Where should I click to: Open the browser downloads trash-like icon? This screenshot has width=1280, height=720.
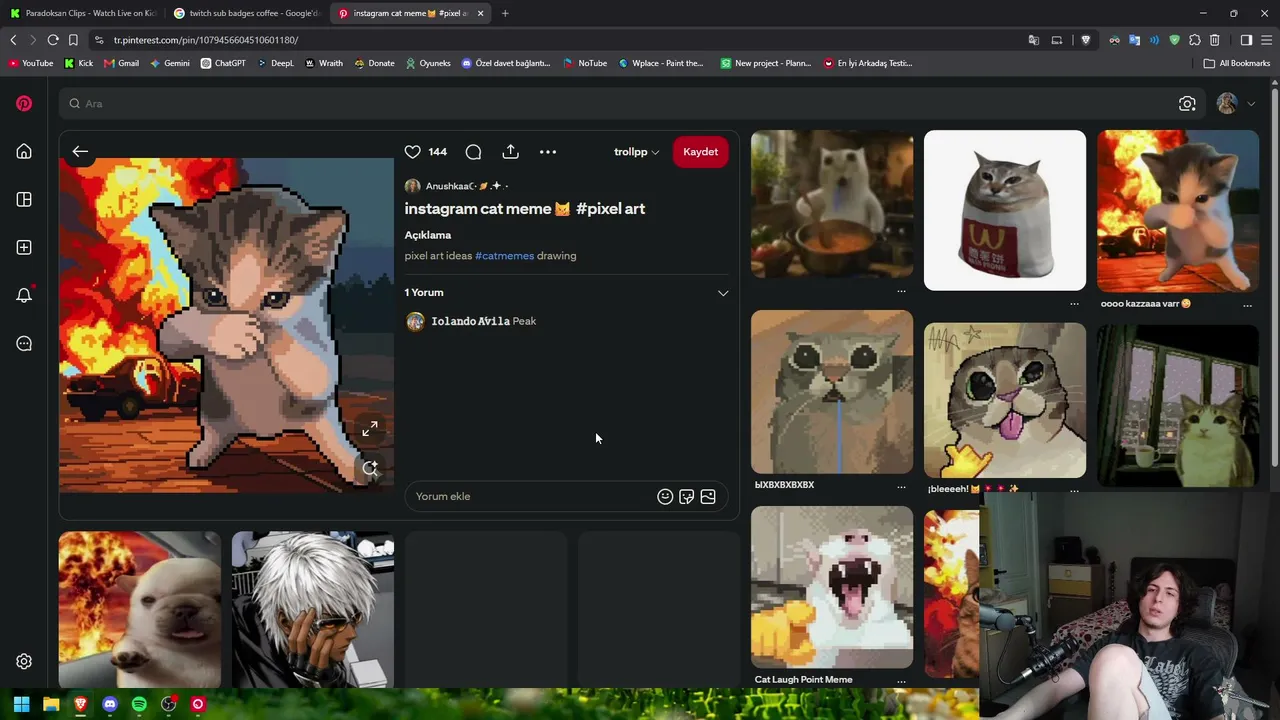point(1214,40)
